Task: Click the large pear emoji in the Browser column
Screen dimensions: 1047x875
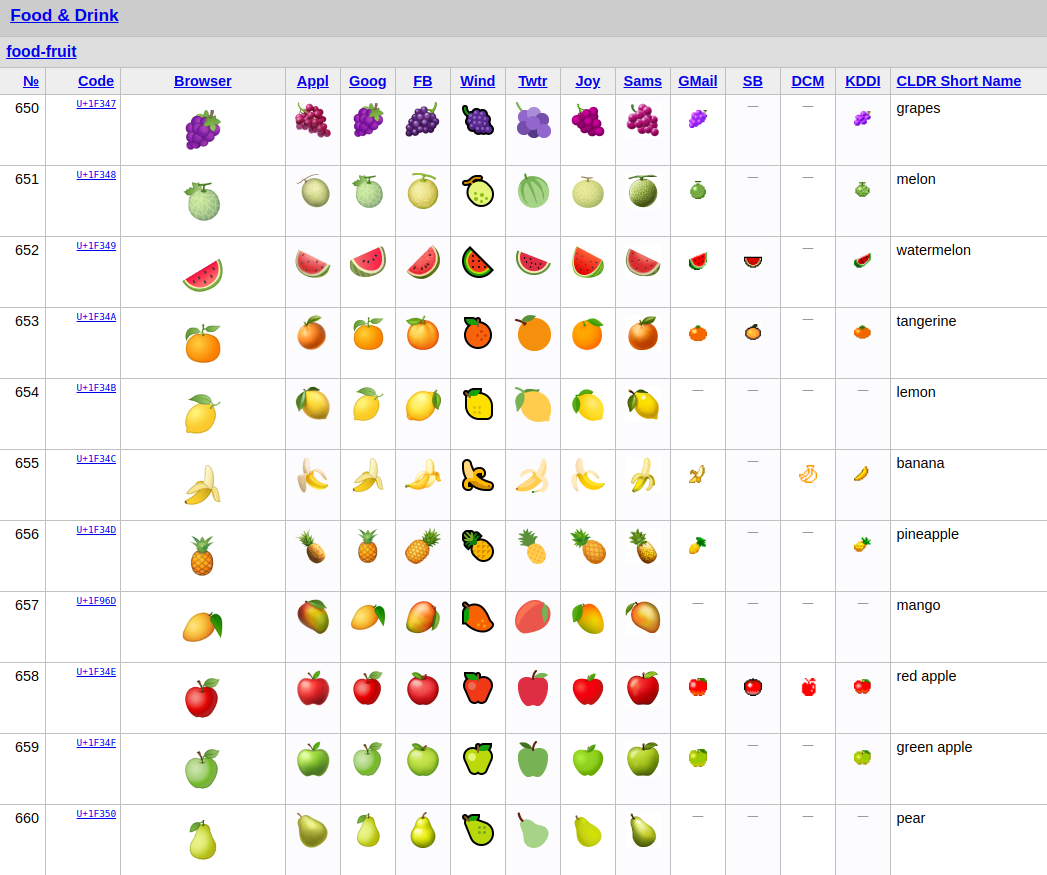Action: point(202,838)
